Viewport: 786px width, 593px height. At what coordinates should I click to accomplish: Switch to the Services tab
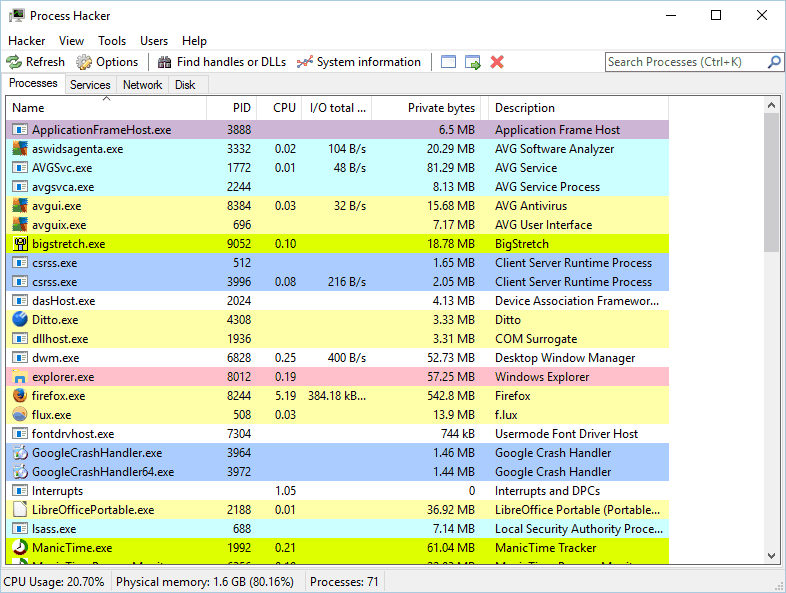[90, 85]
